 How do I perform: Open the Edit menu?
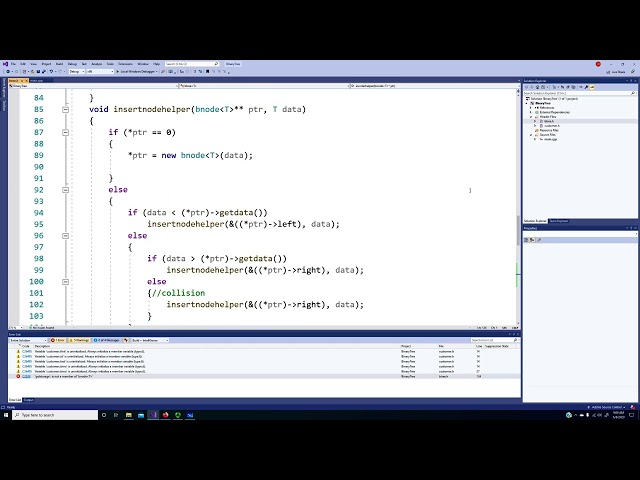click(x=23, y=64)
